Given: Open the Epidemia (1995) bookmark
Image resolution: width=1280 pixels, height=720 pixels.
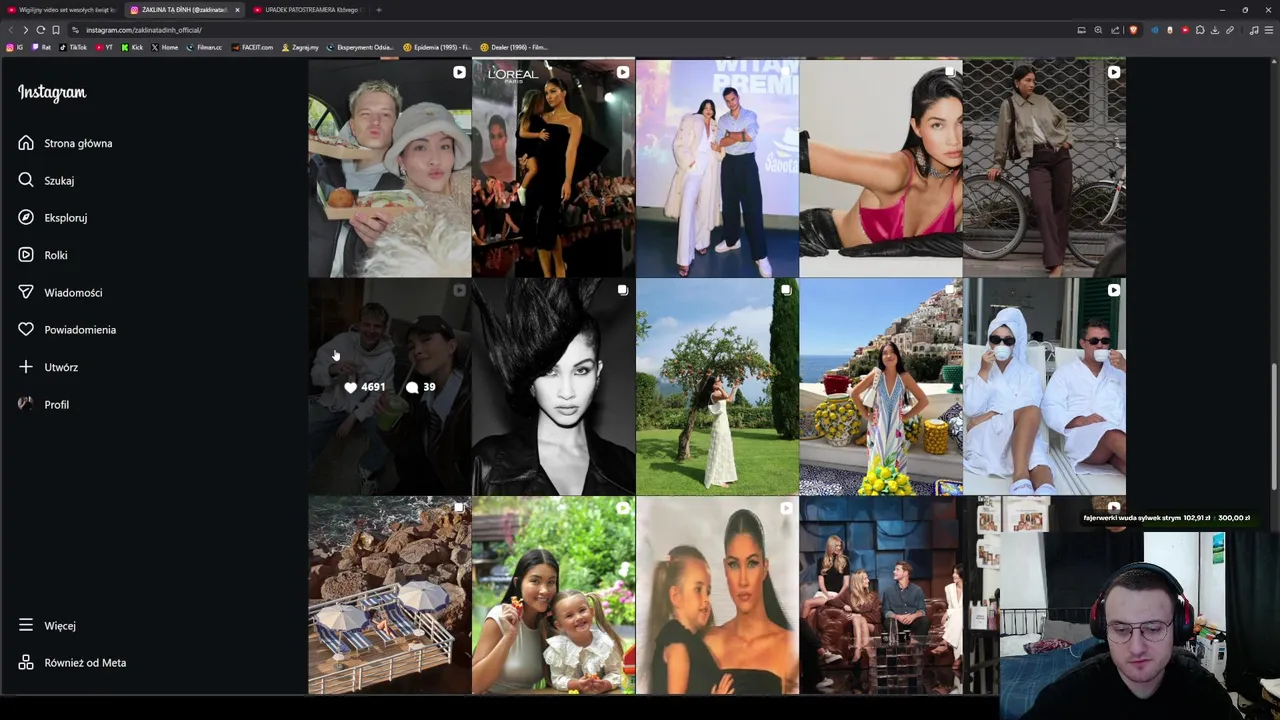Looking at the screenshot, I should coord(437,47).
